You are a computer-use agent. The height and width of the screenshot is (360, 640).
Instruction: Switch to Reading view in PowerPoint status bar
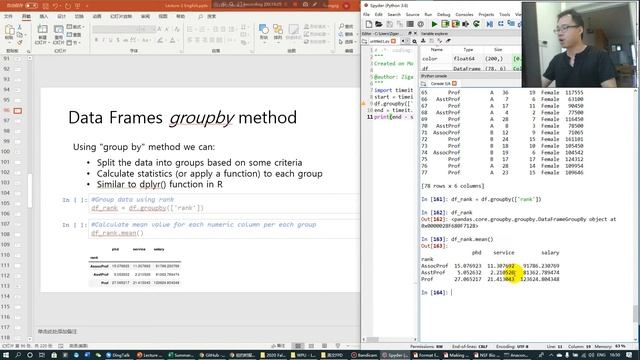pos(324,346)
